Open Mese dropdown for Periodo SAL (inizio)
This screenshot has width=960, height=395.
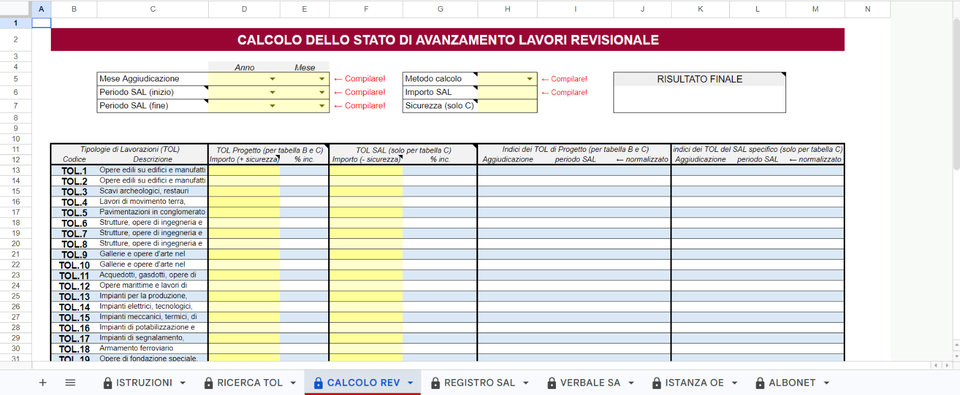pos(322,92)
